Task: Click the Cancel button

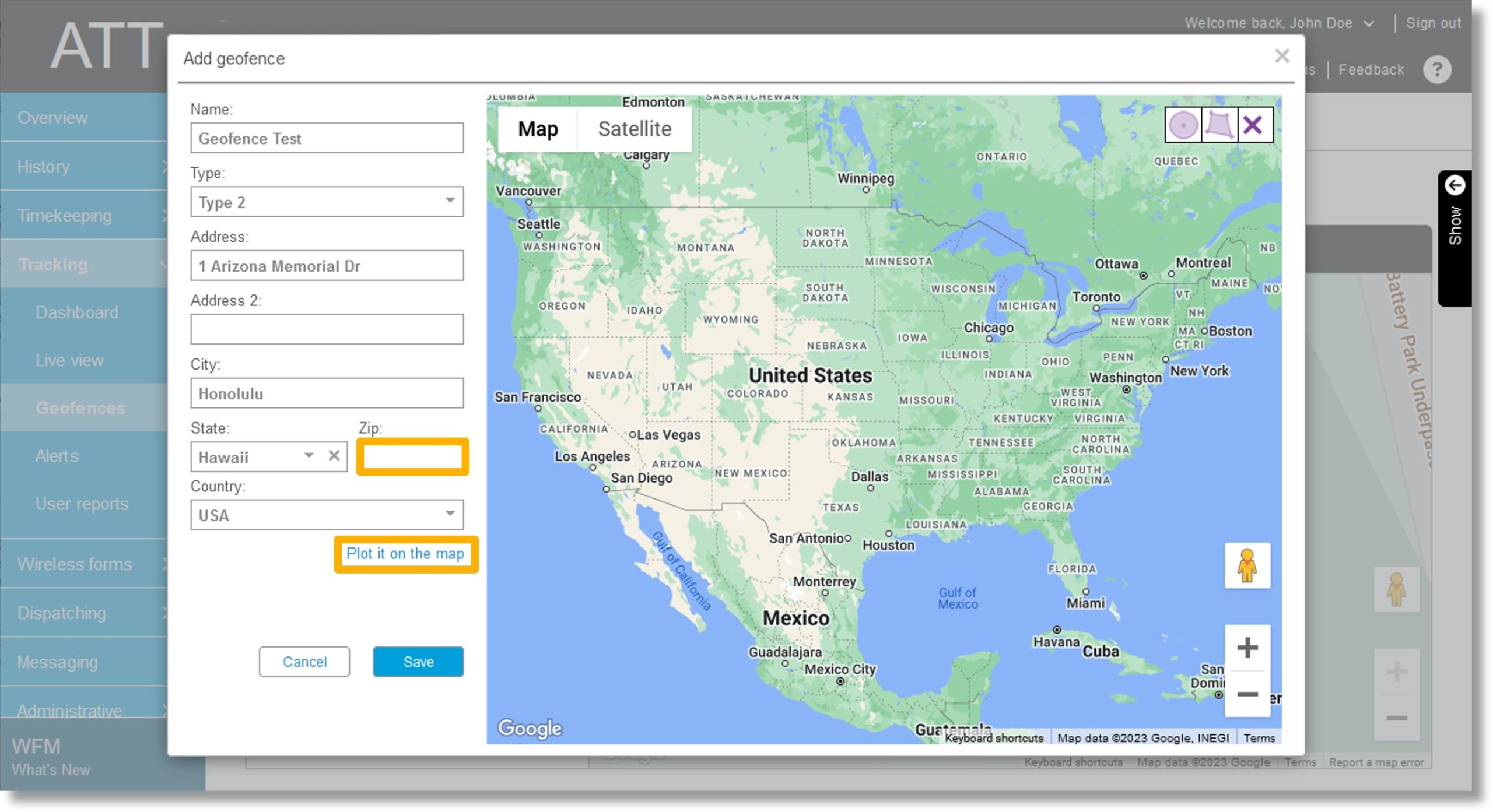Action: [305, 662]
